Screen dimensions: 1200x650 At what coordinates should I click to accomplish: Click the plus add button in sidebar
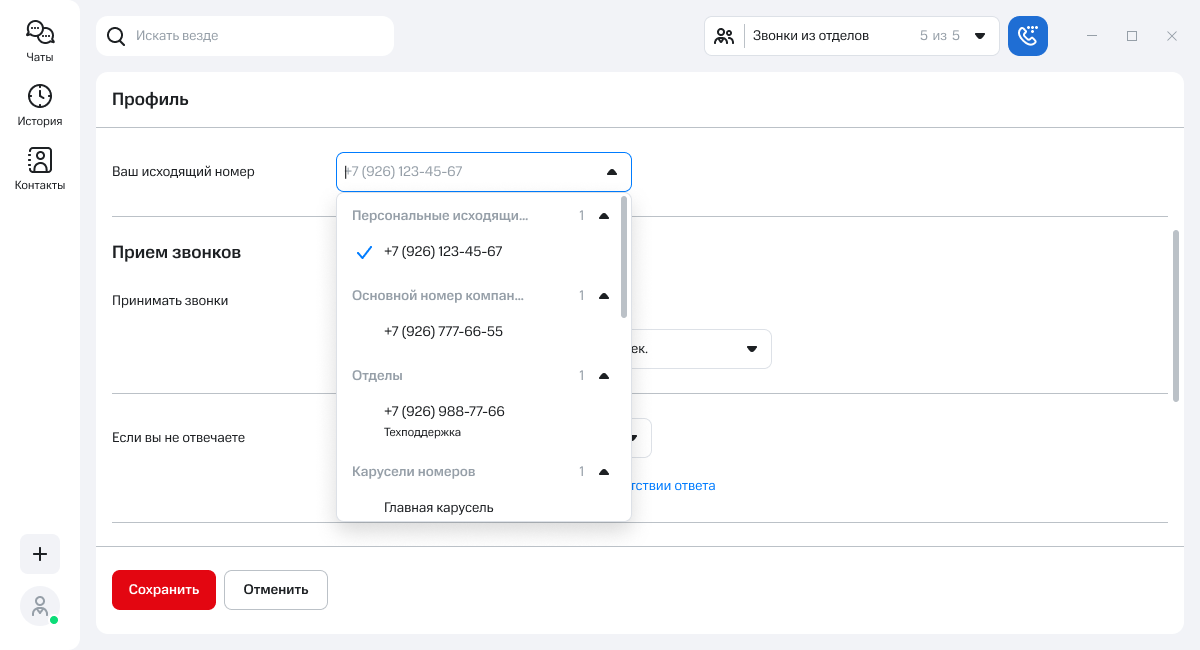click(40, 554)
